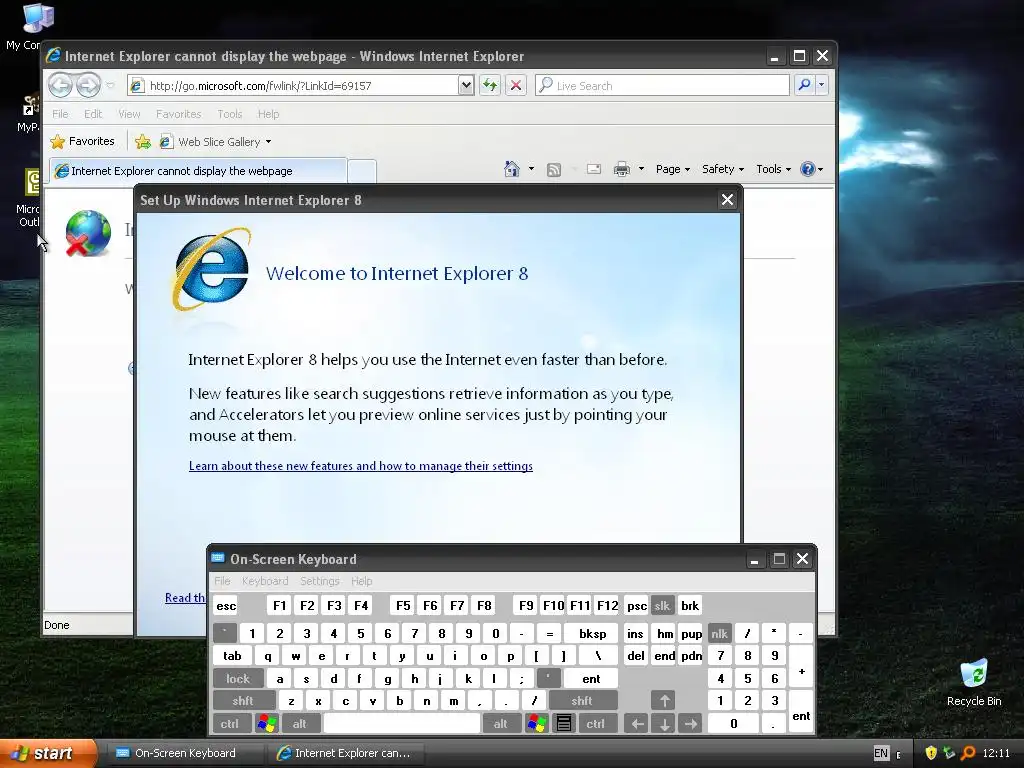Viewport: 1024px width, 768px height.
Task: Click the right Windows logo key
Action: [537, 724]
